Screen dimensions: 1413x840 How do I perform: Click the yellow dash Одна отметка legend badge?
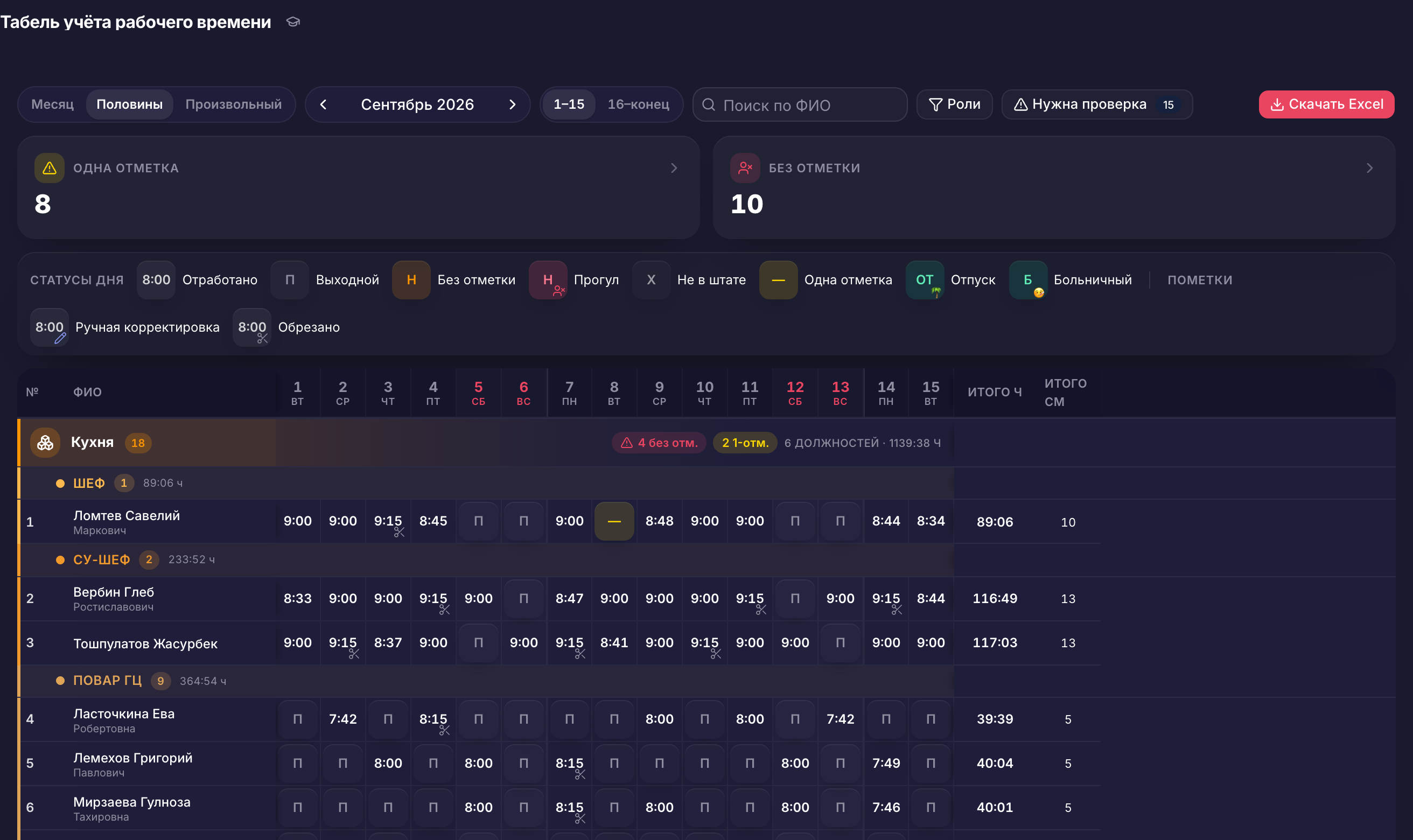(x=778, y=279)
